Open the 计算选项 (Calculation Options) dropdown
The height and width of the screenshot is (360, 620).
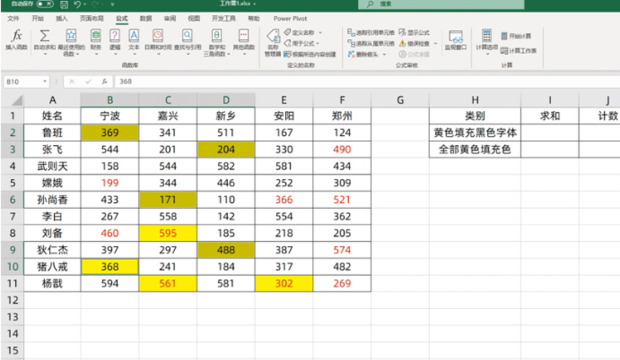click(x=487, y=42)
